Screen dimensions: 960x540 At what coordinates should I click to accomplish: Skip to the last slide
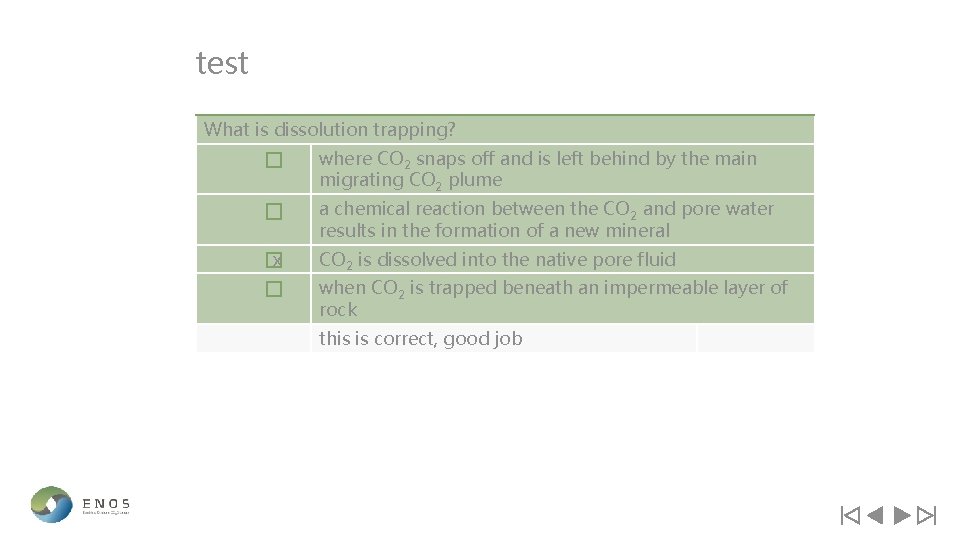927,516
